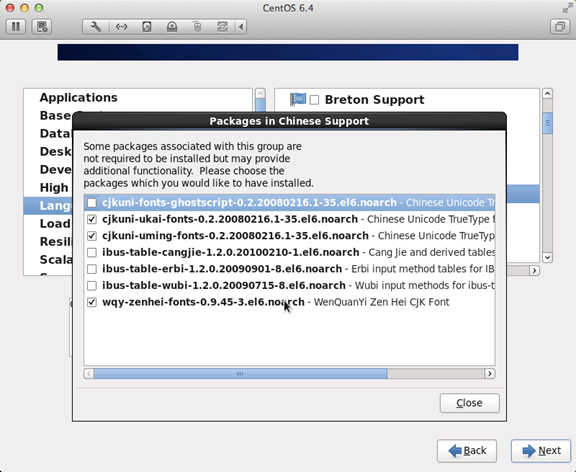The image size is (576, 472).
Task: Collapse toolbar devices with left arrow
Action: [241, 27]
